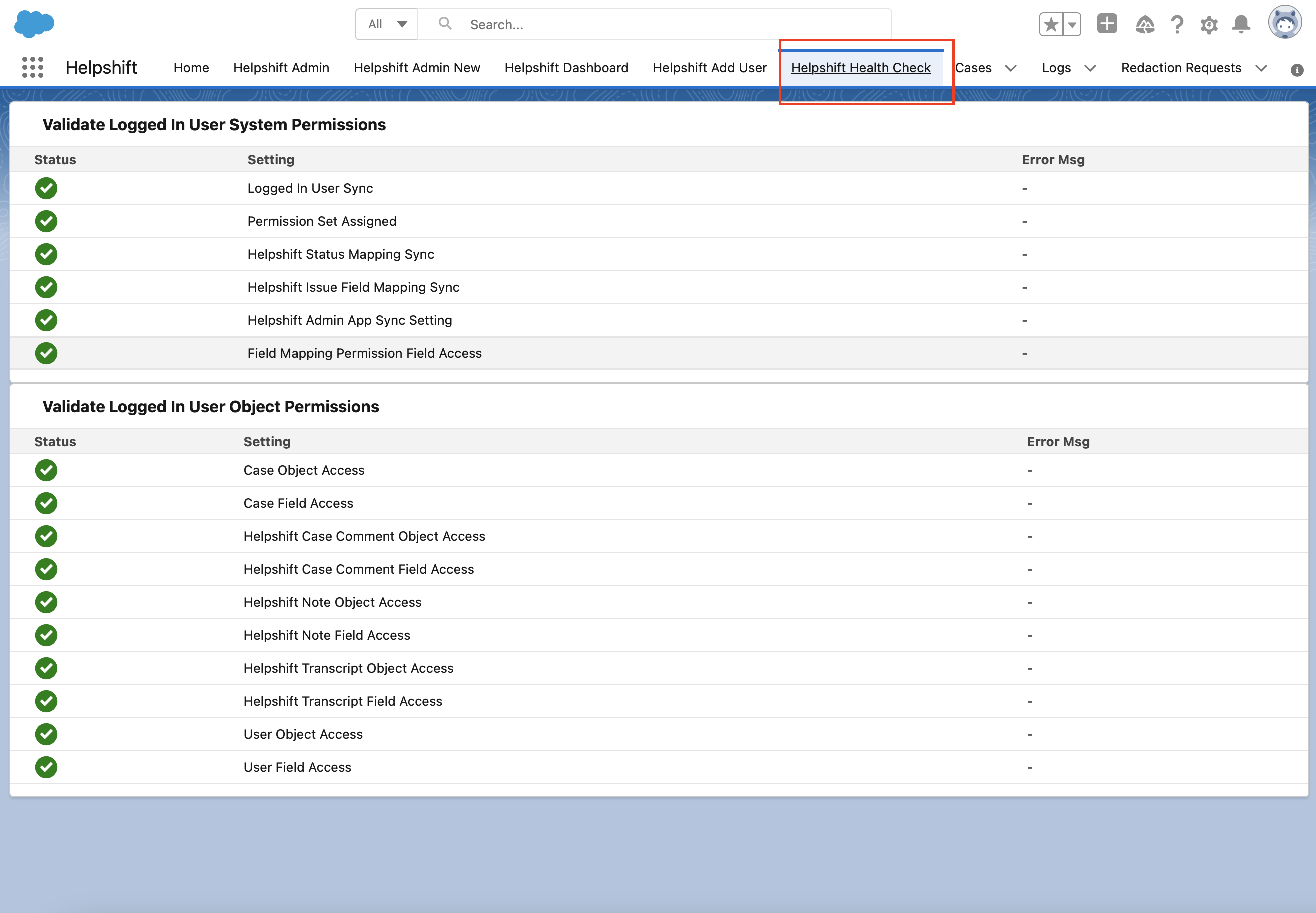This screenshot has width=1316, height=913.
Task: Open the notifications bell
Action: (x=1241, y=24)
